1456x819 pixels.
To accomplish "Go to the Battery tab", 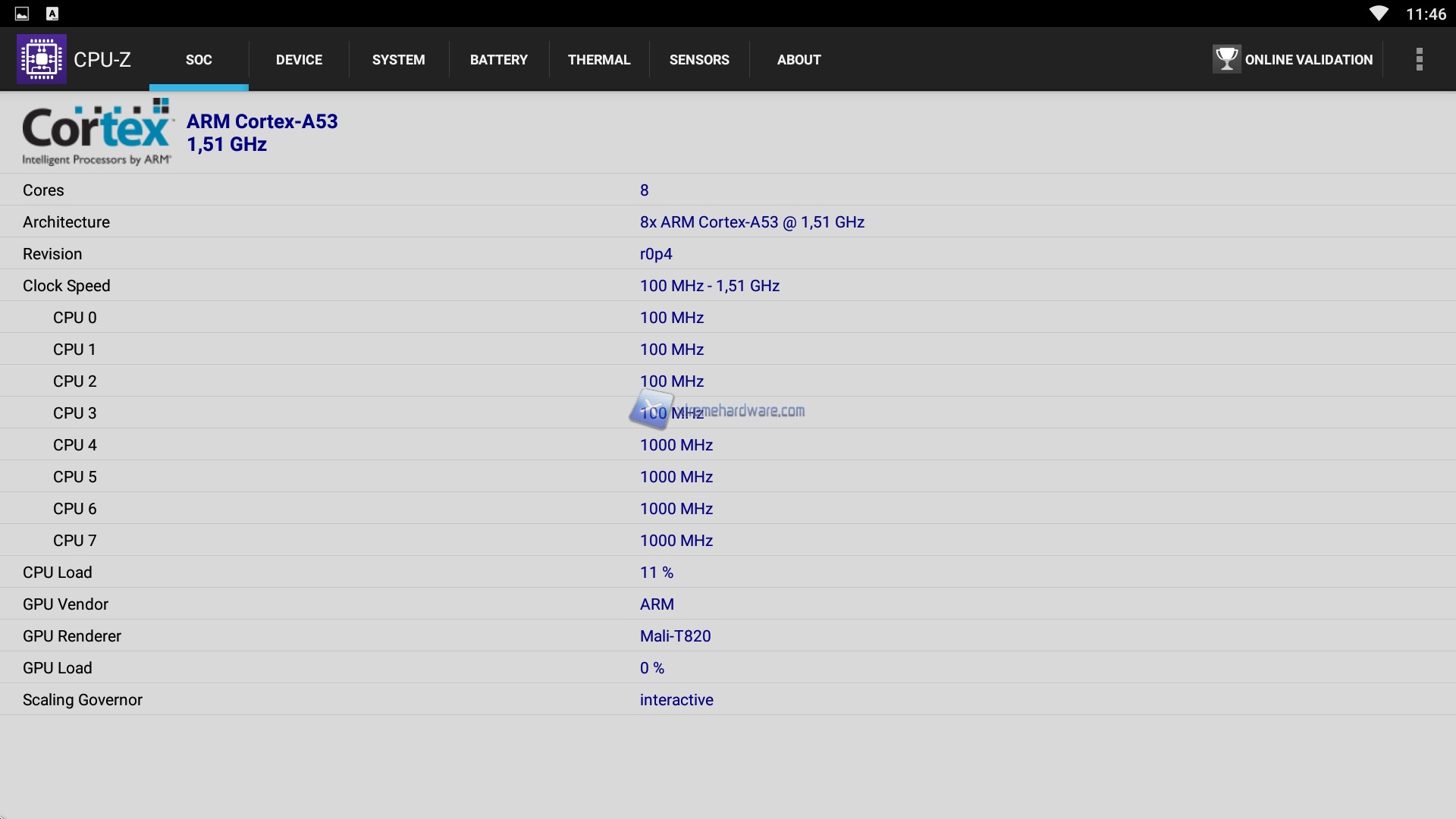I will [x=498, y=60].
